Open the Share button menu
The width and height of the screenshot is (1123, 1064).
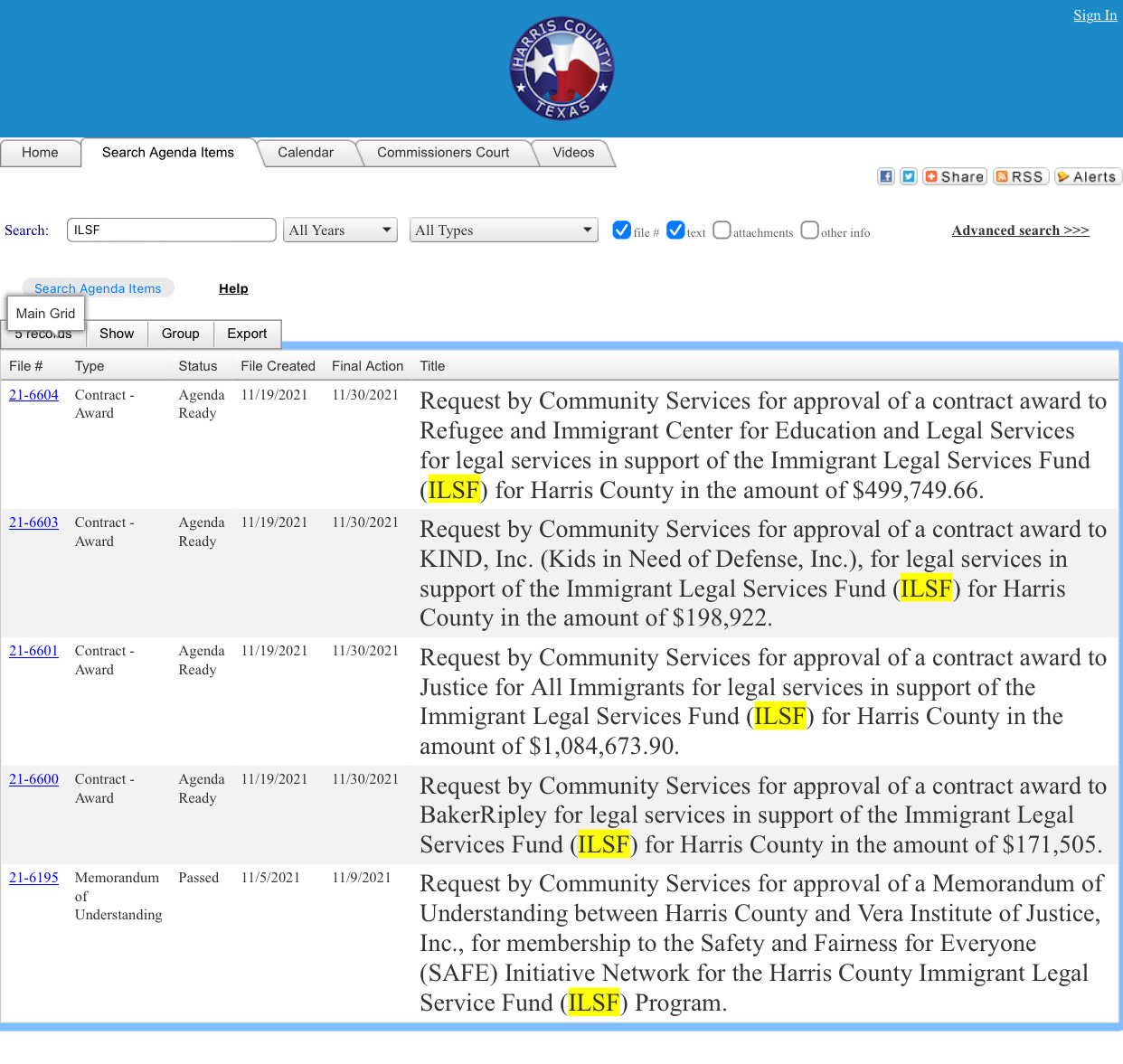click(955, 176)
